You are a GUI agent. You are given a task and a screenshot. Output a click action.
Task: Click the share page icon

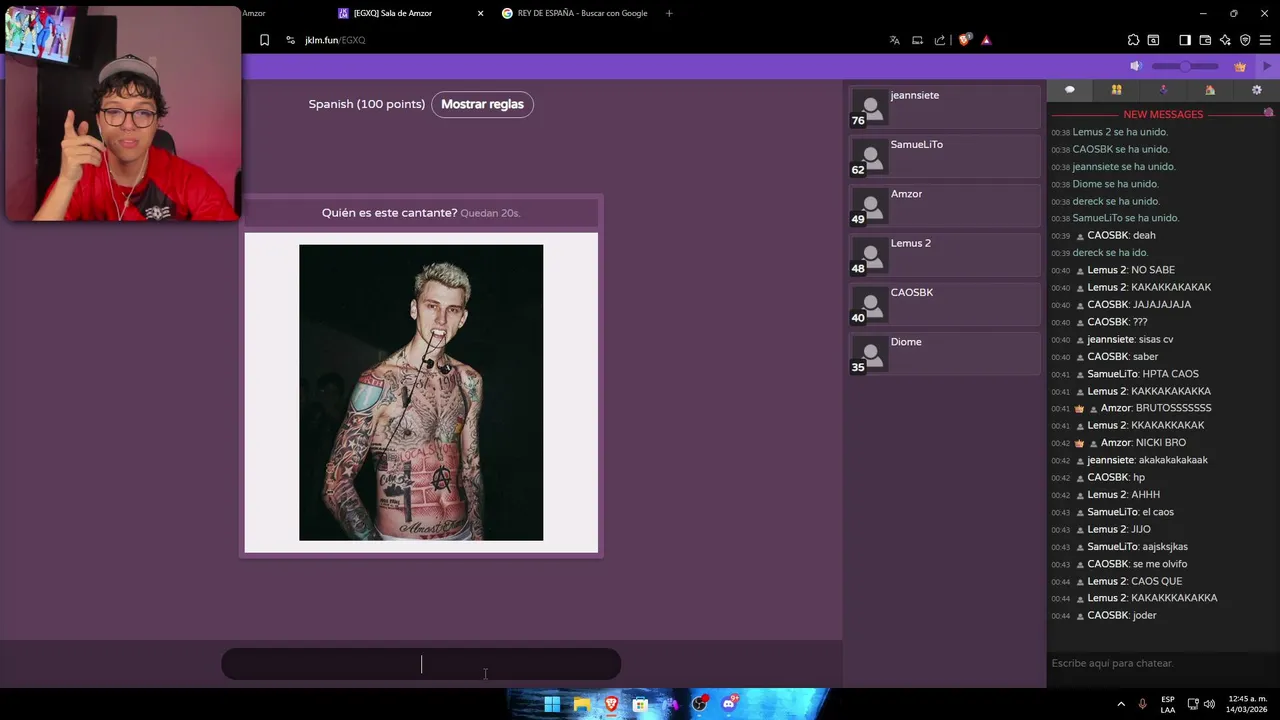(x=940, y=40)
